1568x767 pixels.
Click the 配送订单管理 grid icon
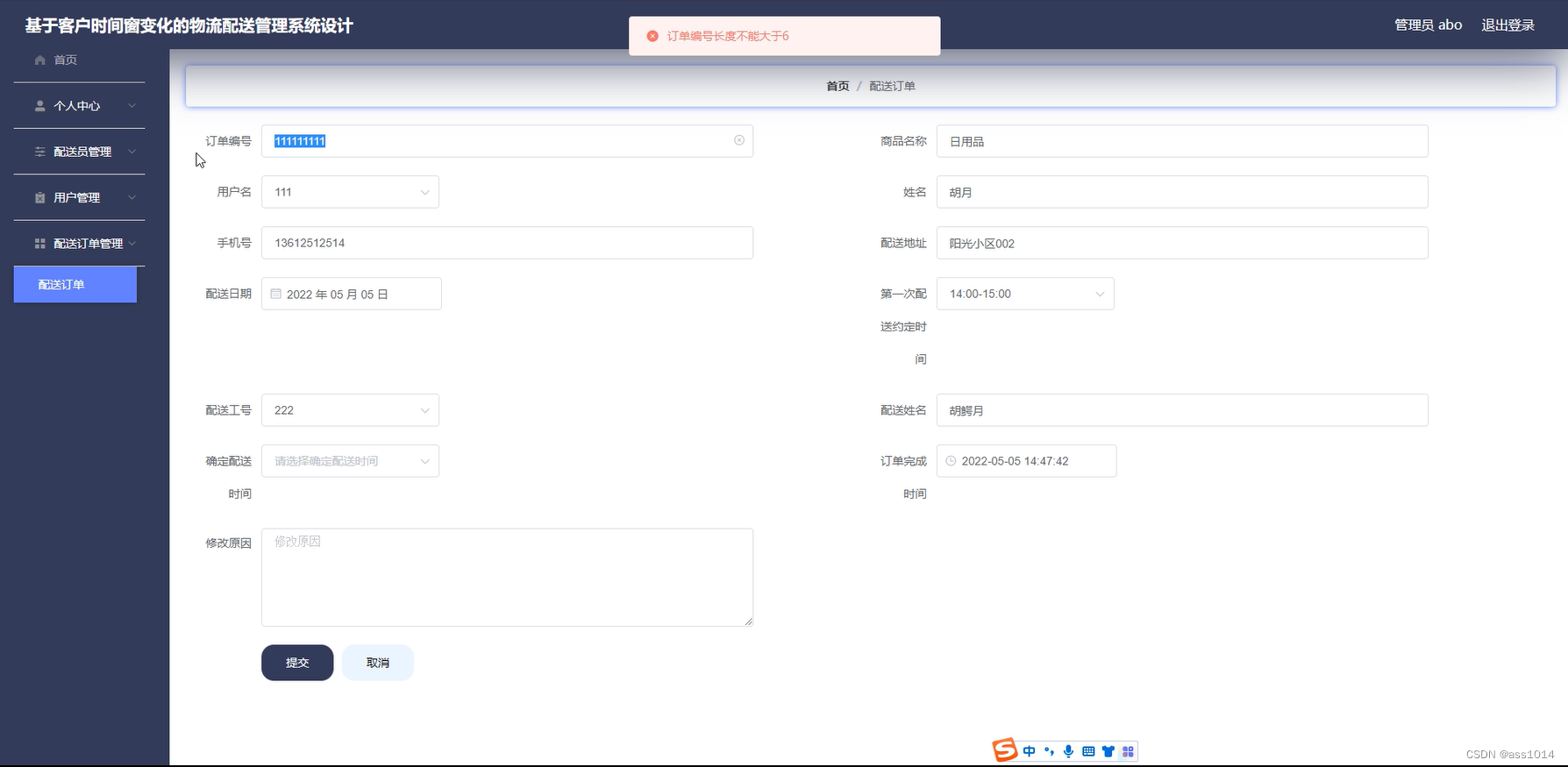[x=39, y=244]
